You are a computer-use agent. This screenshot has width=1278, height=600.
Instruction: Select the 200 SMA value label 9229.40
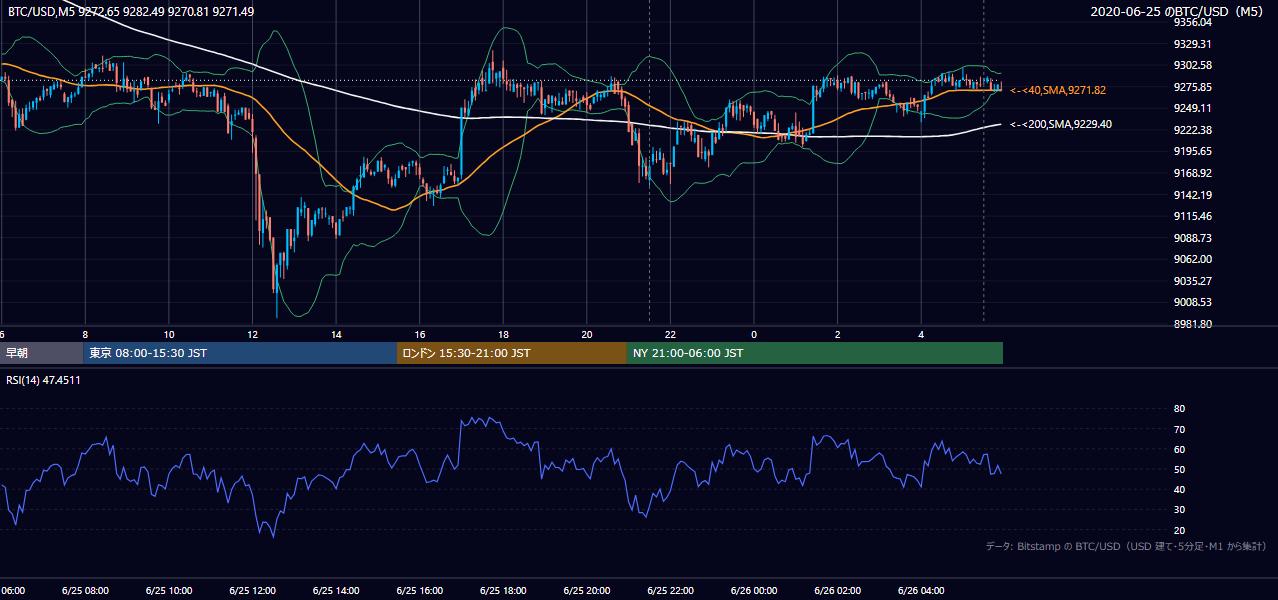coord(1060,125)
